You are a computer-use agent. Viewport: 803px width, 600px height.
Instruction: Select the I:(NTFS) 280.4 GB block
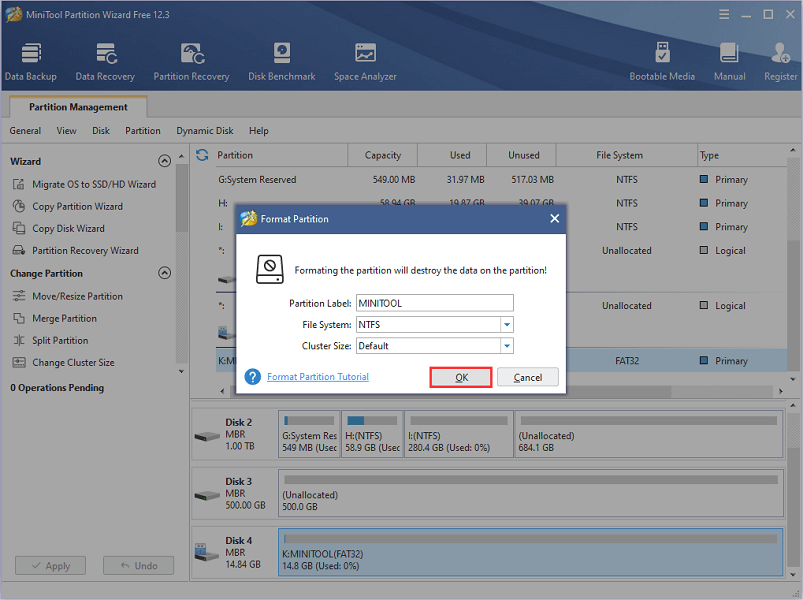[458, 434]
